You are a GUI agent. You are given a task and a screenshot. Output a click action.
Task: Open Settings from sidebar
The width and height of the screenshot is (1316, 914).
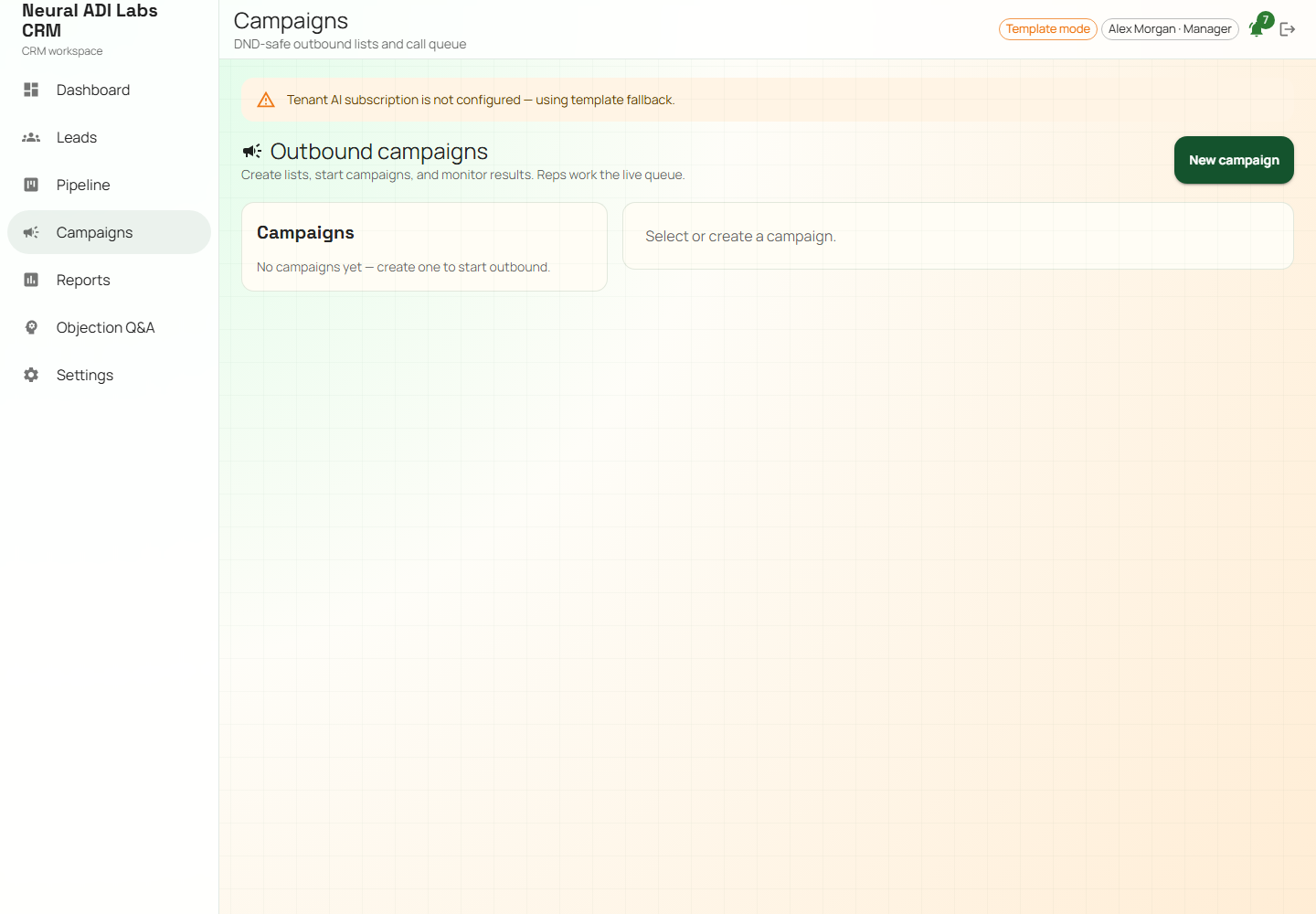point(109,375)
